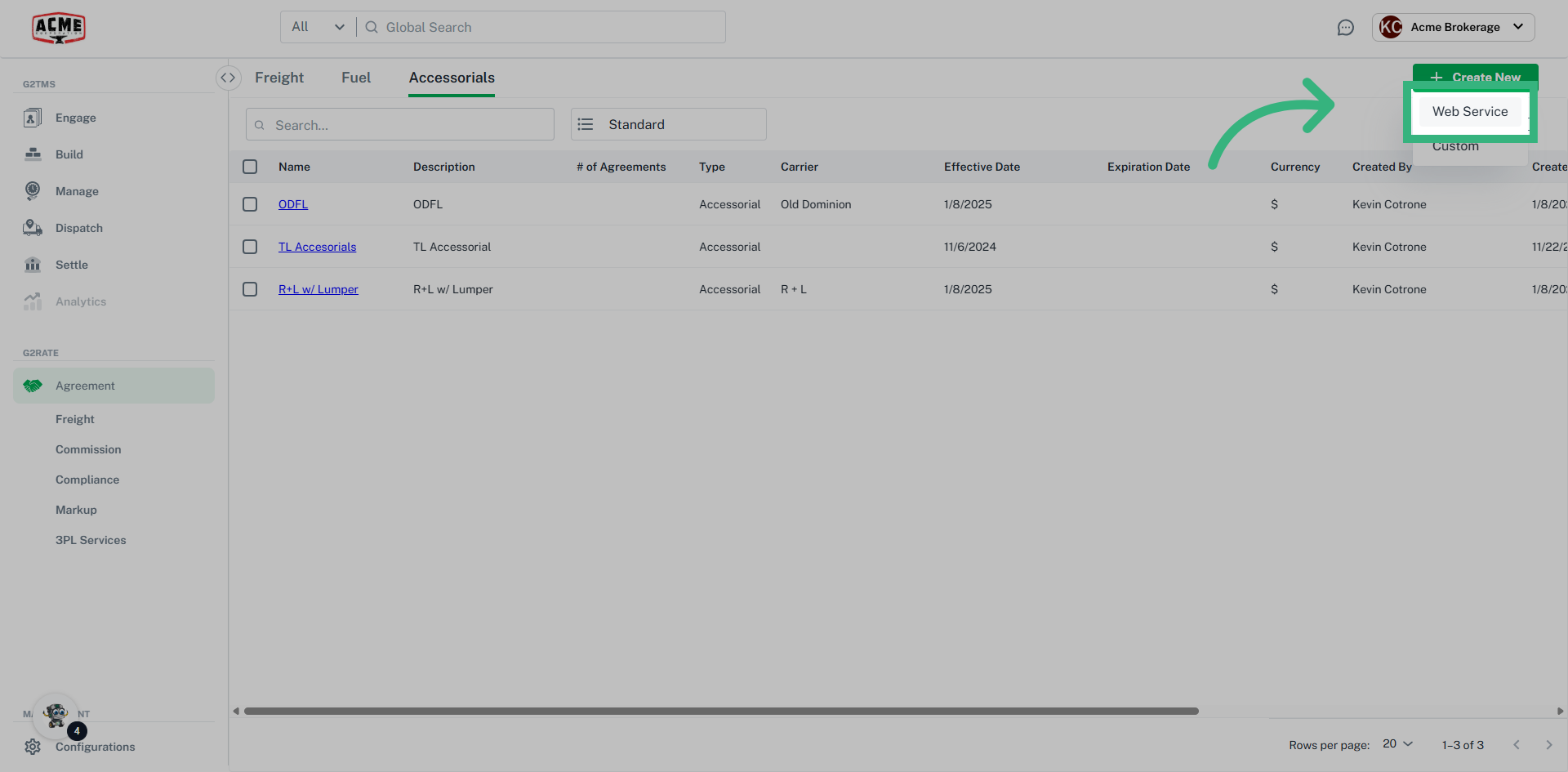Select the Analytics chart icon
The image size is (1568, 772).
pos(33,301)
